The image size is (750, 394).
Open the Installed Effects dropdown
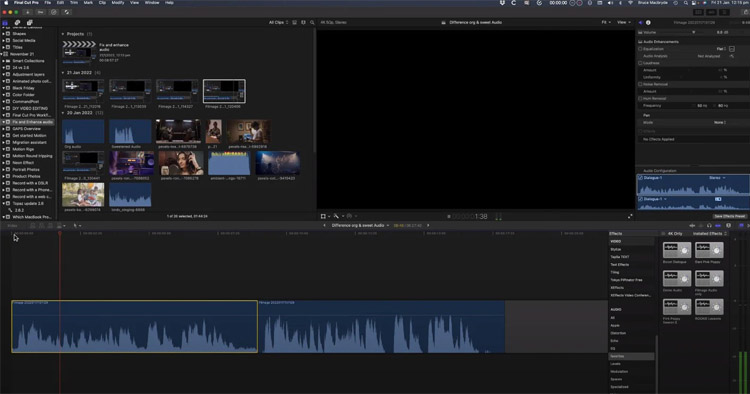[x=710, y=233]
